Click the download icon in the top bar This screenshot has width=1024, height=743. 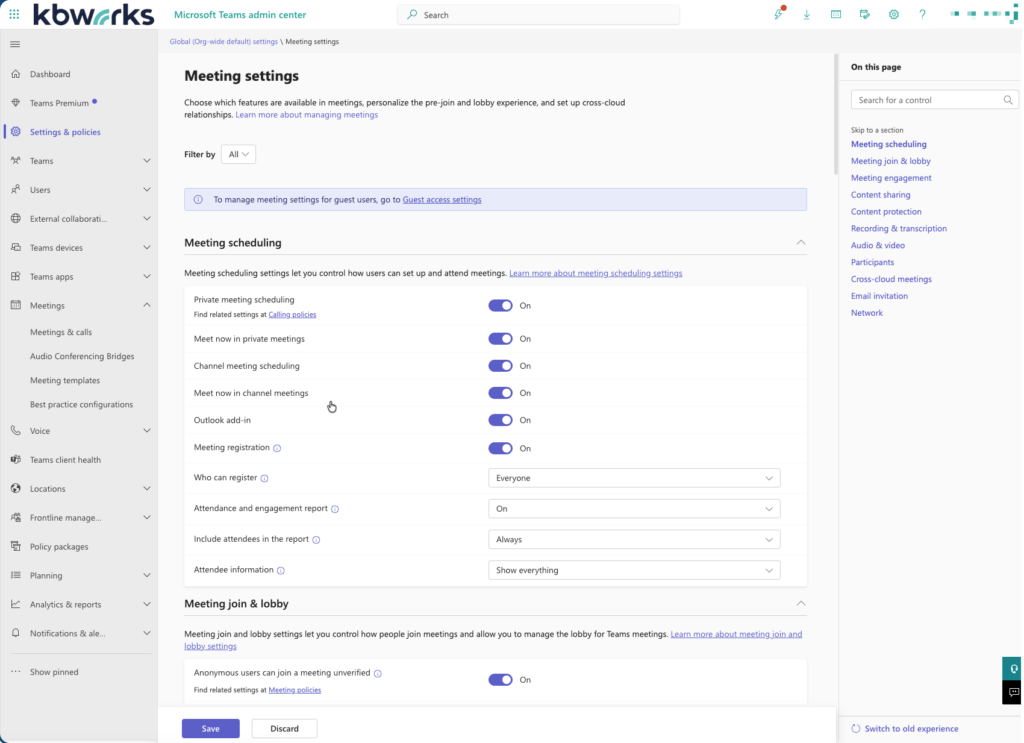806,14
